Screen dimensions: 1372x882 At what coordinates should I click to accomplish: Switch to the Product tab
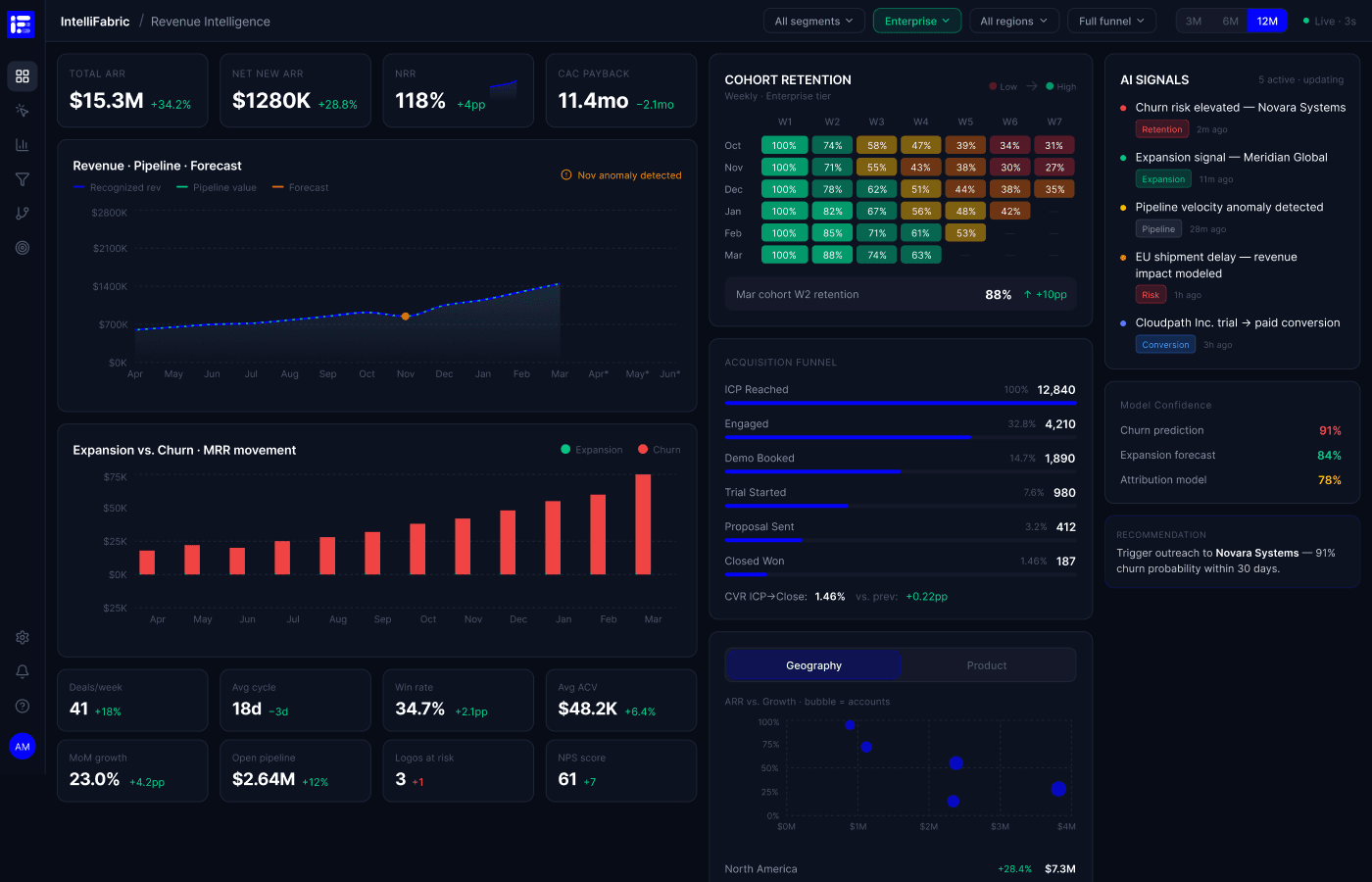click(987, 664)
